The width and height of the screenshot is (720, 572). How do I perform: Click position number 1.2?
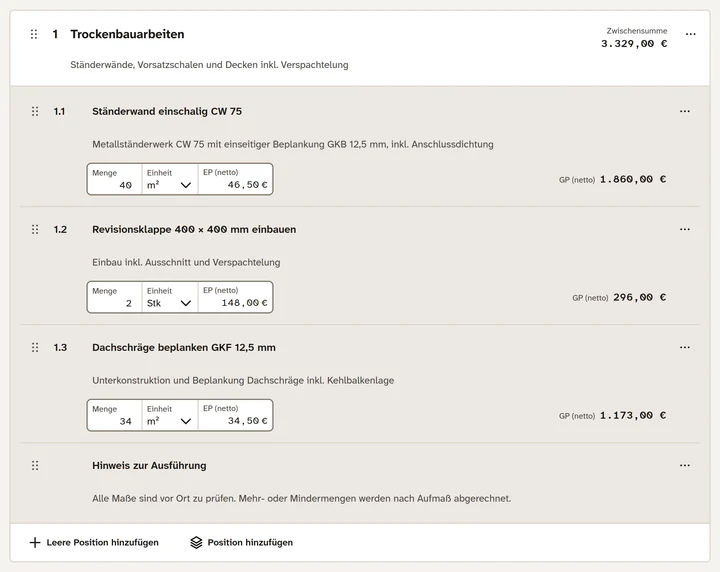[60, 229]
